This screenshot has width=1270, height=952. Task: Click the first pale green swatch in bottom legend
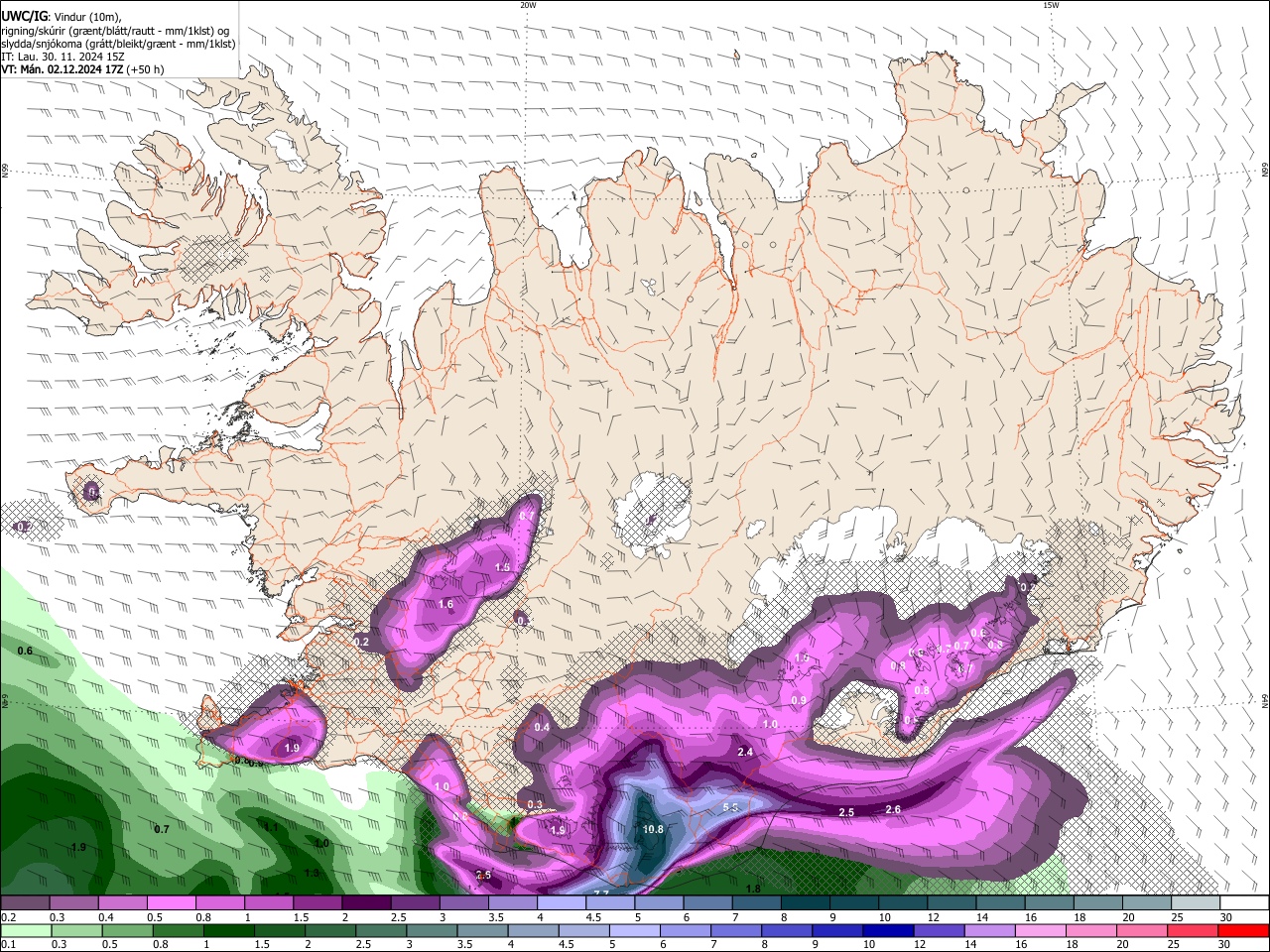pyautogui.click(x=24, y=930)
